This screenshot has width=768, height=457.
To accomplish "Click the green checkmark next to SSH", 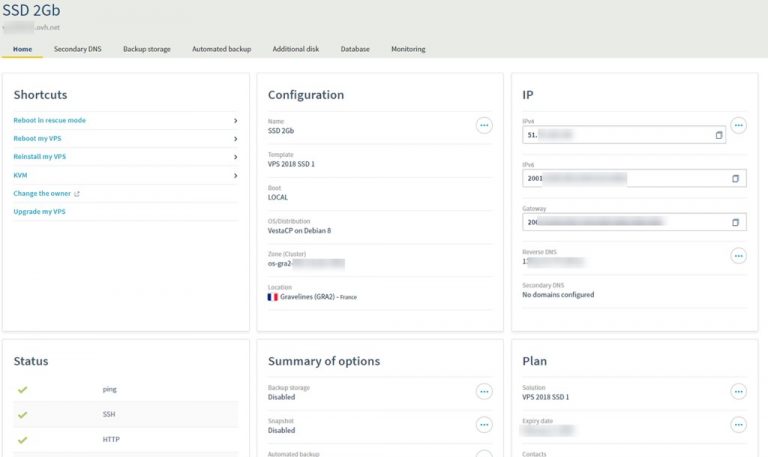I will 22,415.
